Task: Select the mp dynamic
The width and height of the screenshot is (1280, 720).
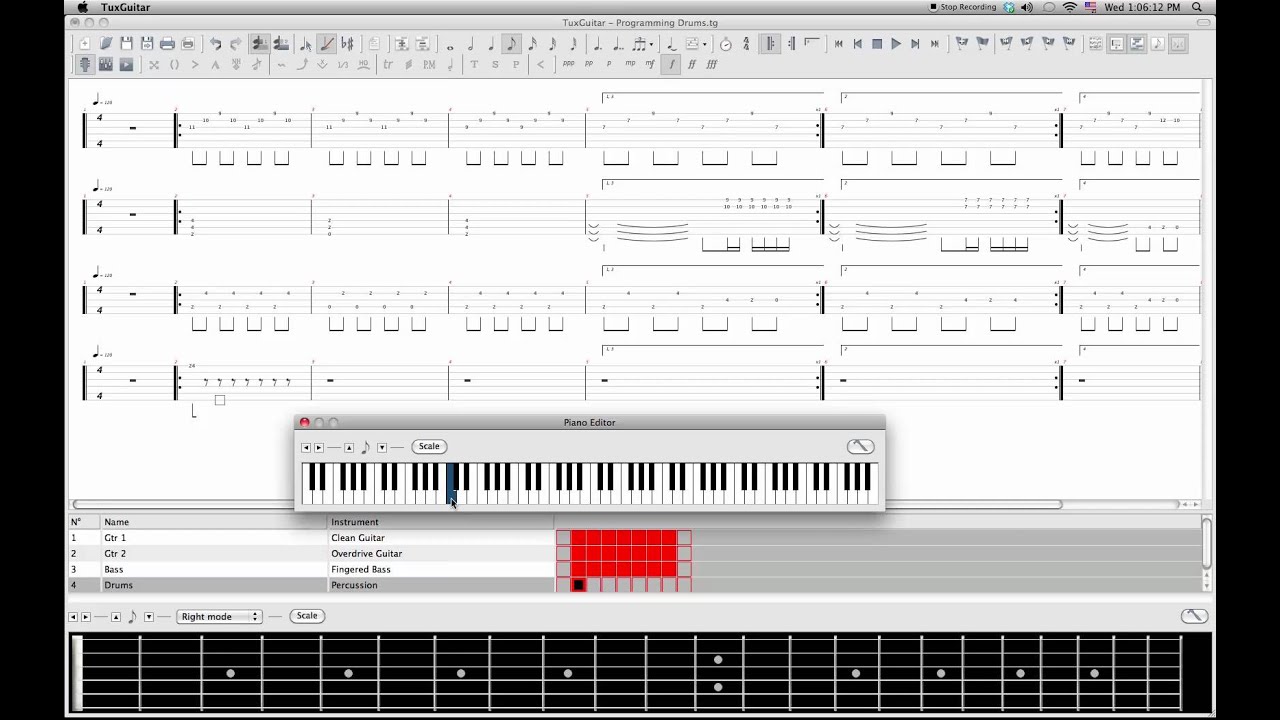Action: point(630,64)
